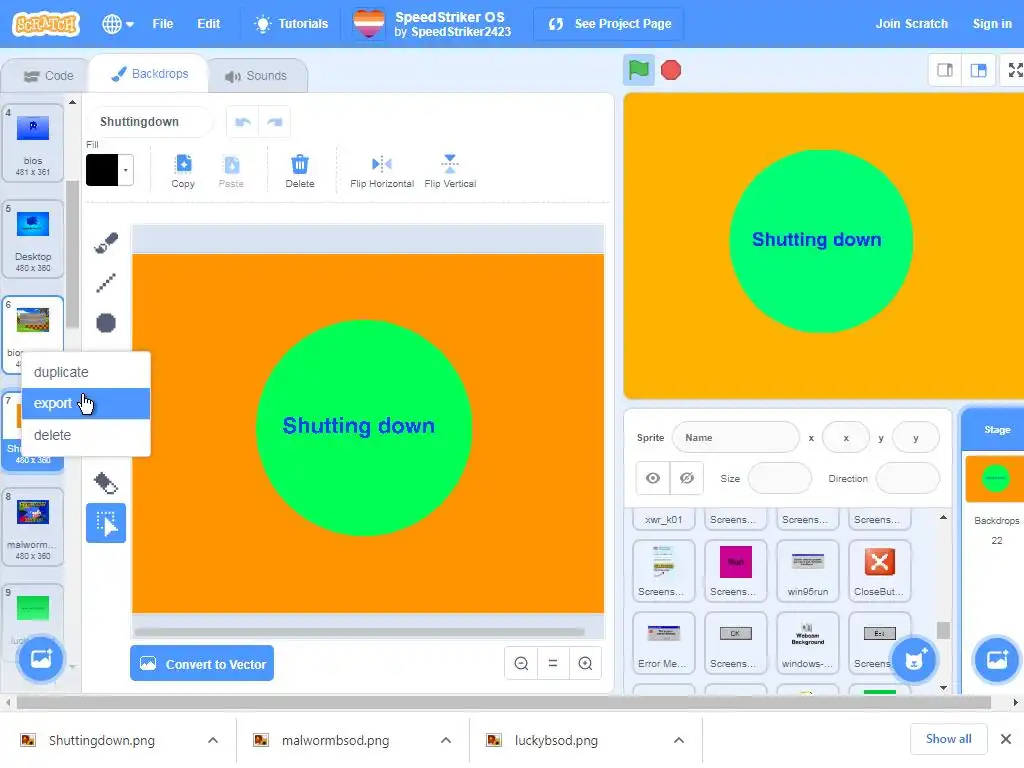Select the Eraser tool
The width and height of the screenshot is (1024, 768).
(106, 483)
